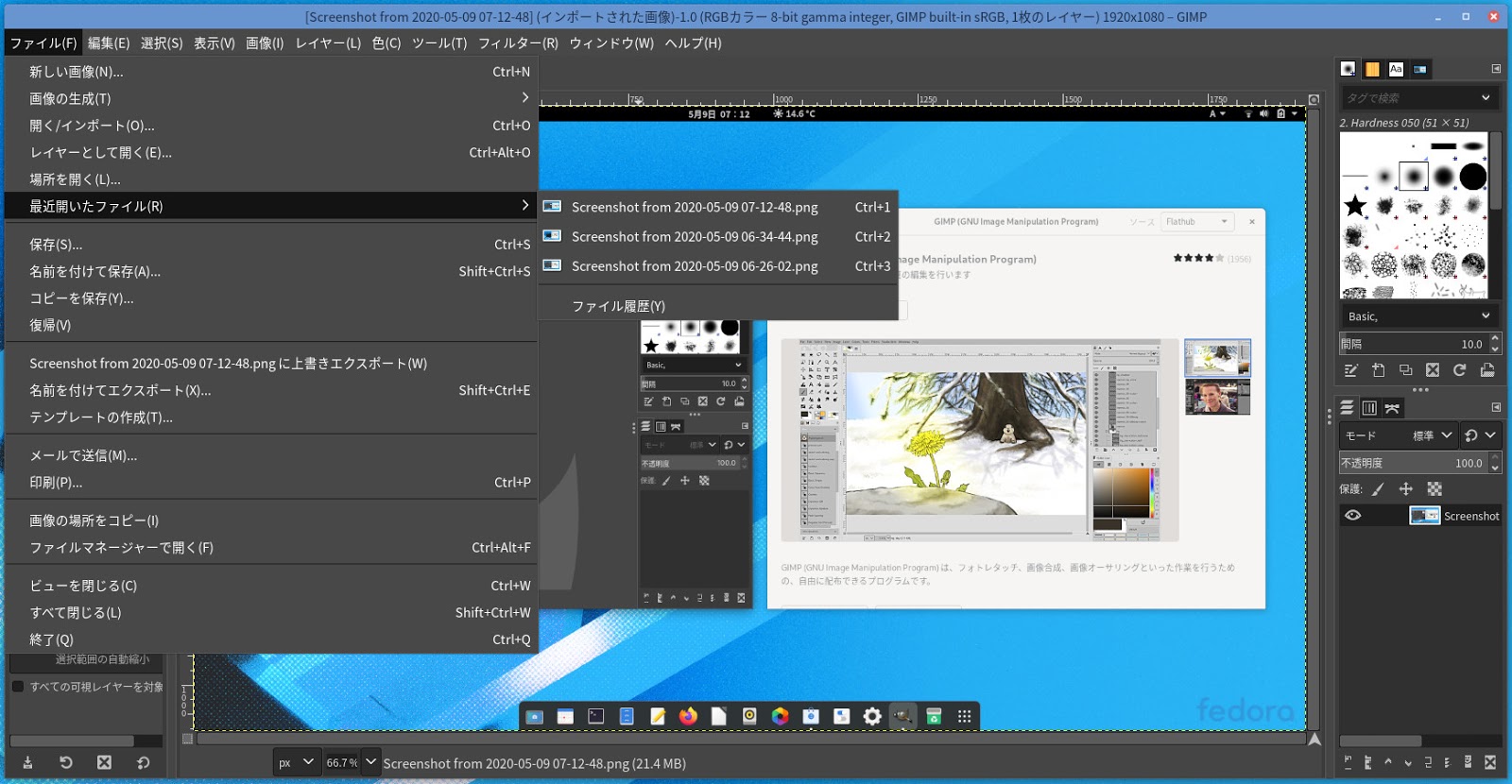This screenshot has height=784, width=1512.
Task: Click the Navigate image display icon
Action: pyautogui.click(x=1314, y=739)
